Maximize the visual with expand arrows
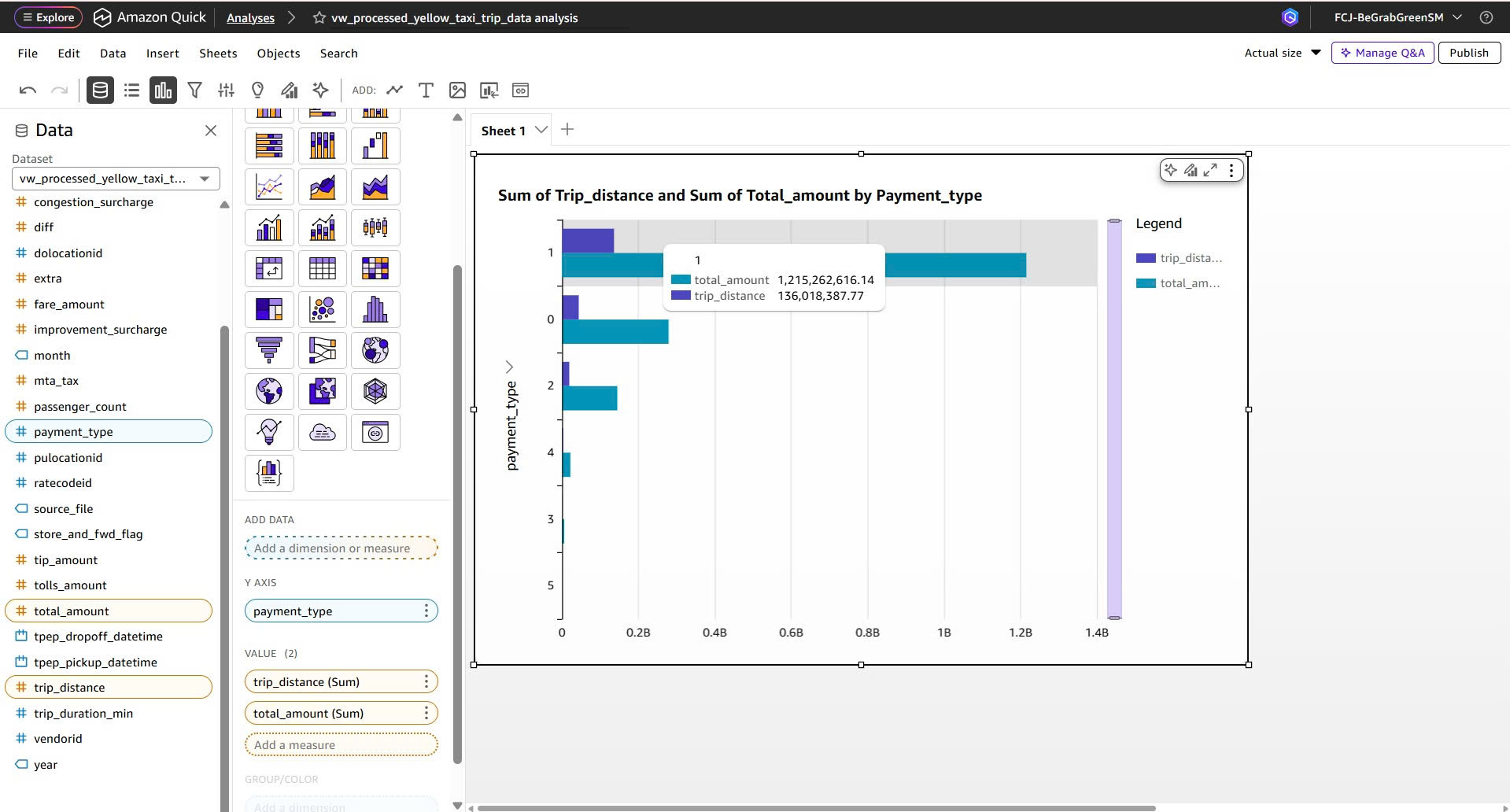The width and height of the screenshot is (1510, 812). point(1210,170)
